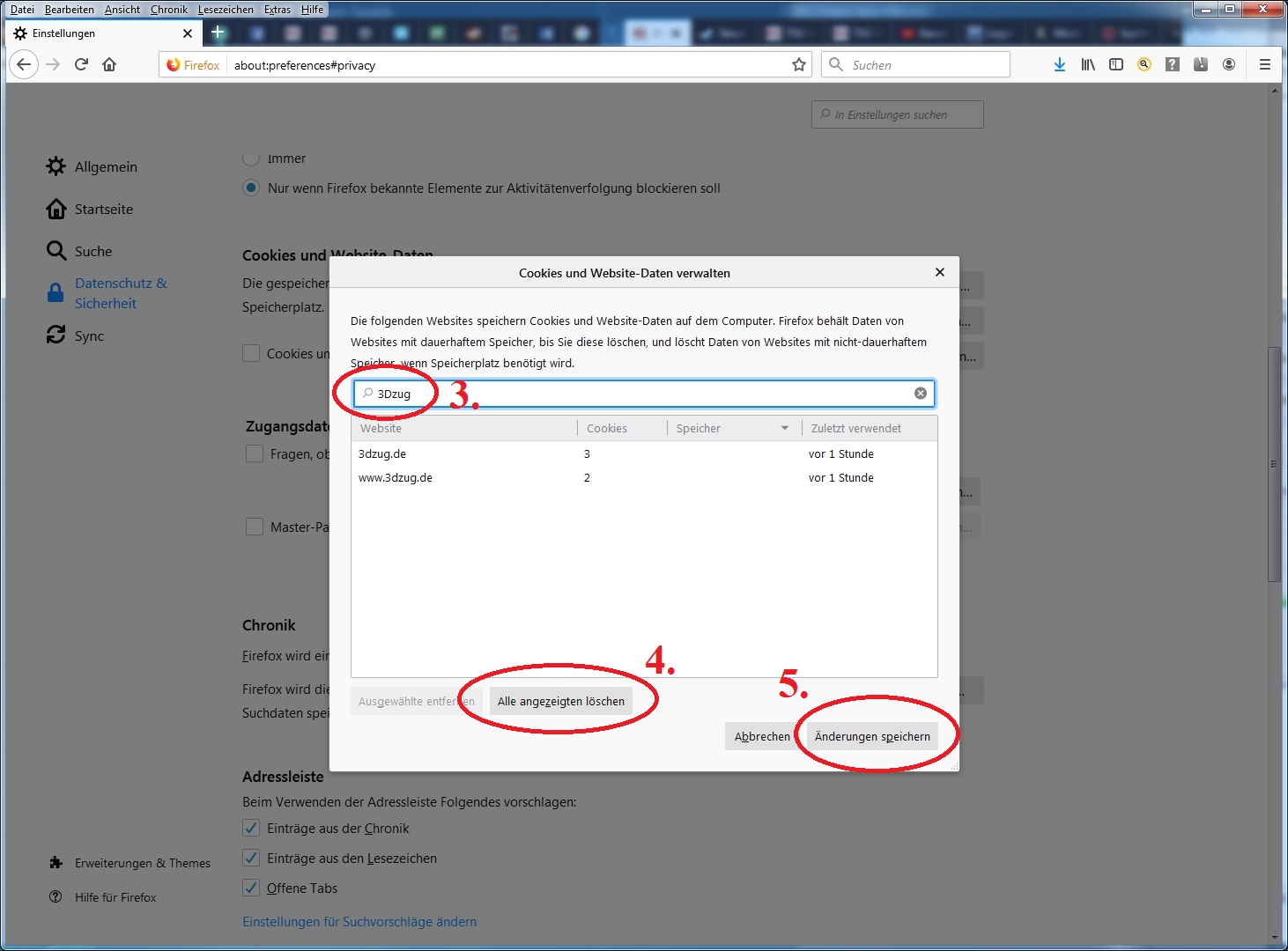Toggle the 'Cookies un…' checkbox behind dialog
This screenshot has height=951, width=1288.
pyautogui.click(x=251, y=353)
